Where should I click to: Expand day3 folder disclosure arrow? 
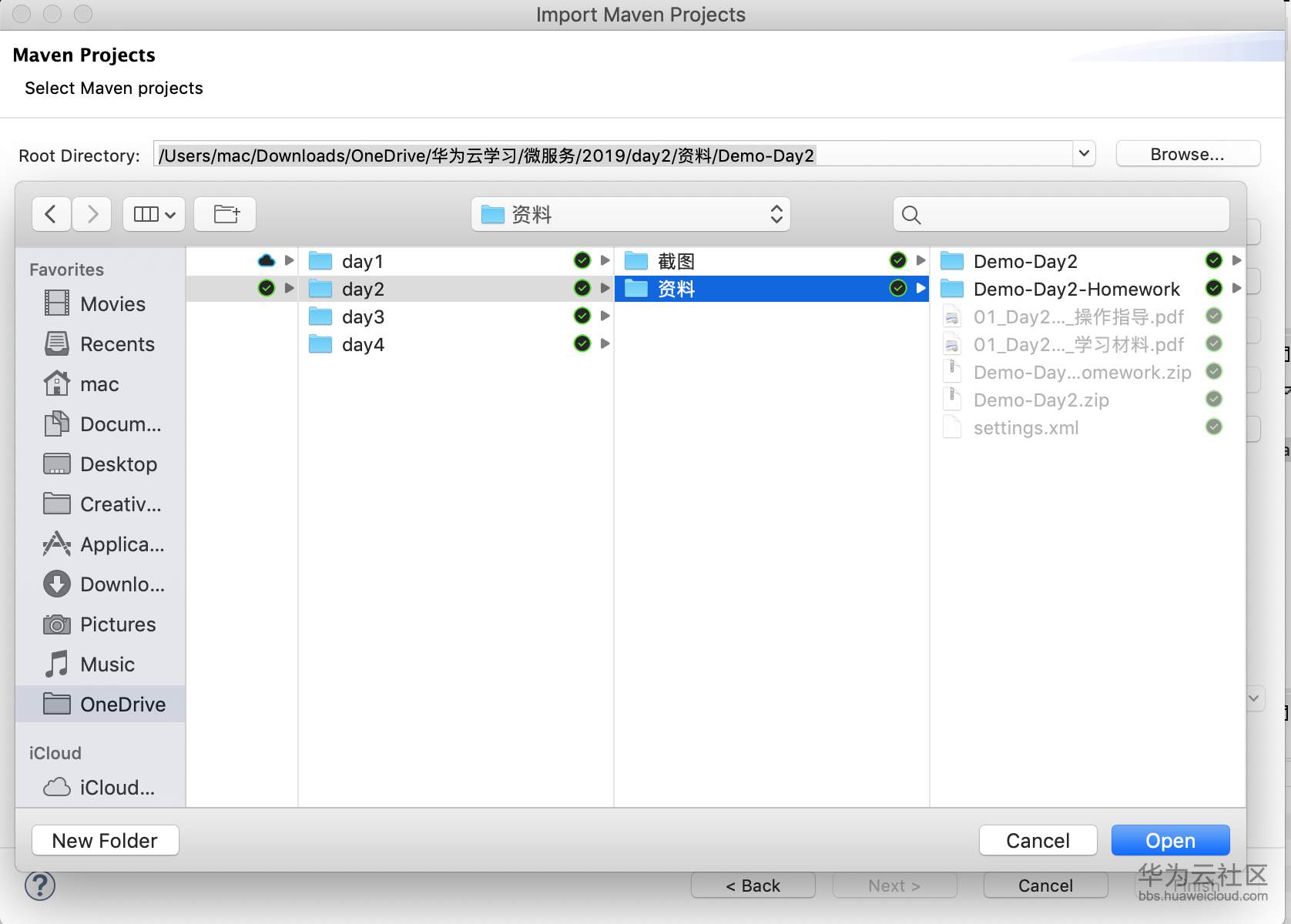pos(605,316)
